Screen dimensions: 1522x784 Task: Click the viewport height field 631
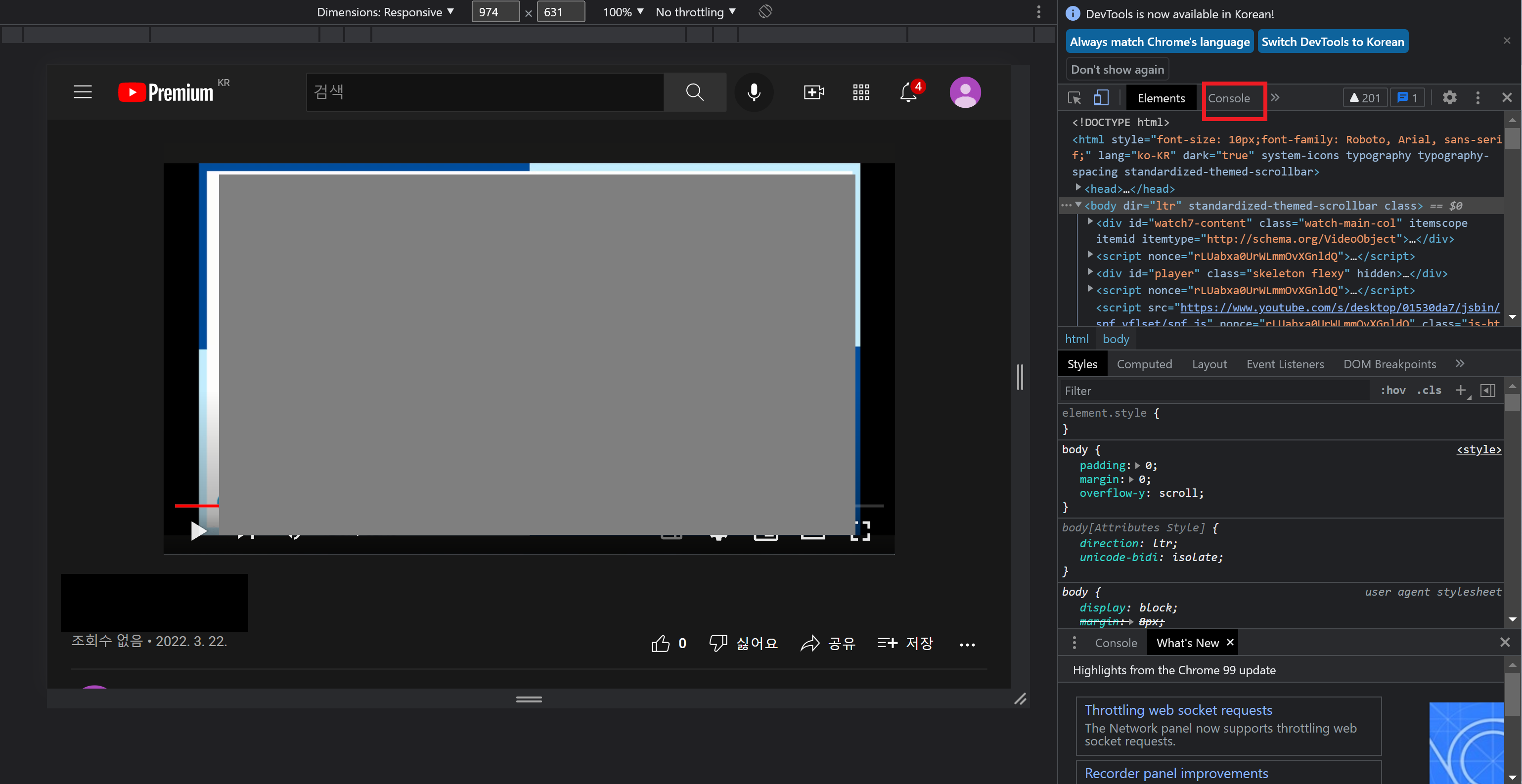pyautogui.click(x=561, y=12)
